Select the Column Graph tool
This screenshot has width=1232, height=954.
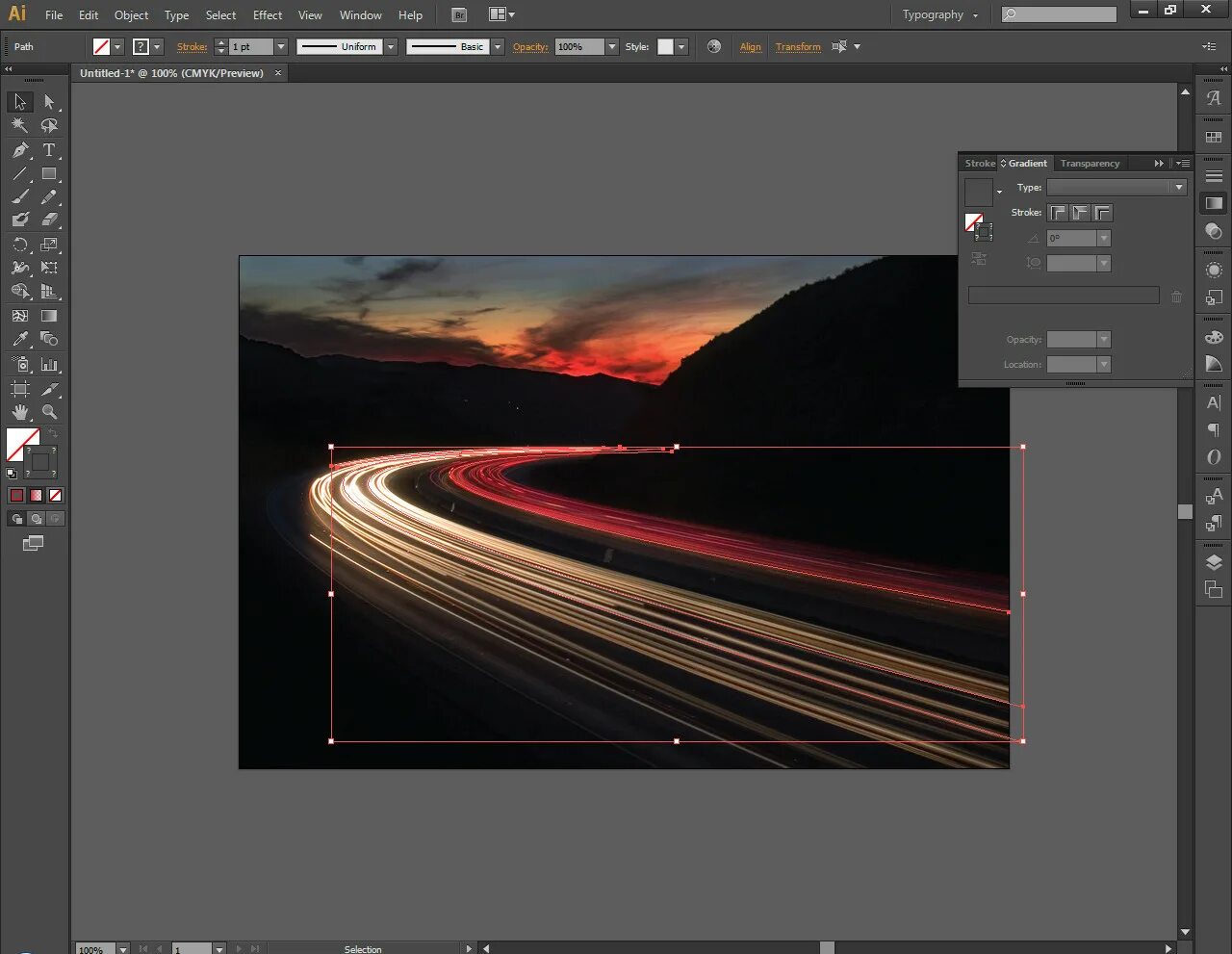(x=49, y=365)
